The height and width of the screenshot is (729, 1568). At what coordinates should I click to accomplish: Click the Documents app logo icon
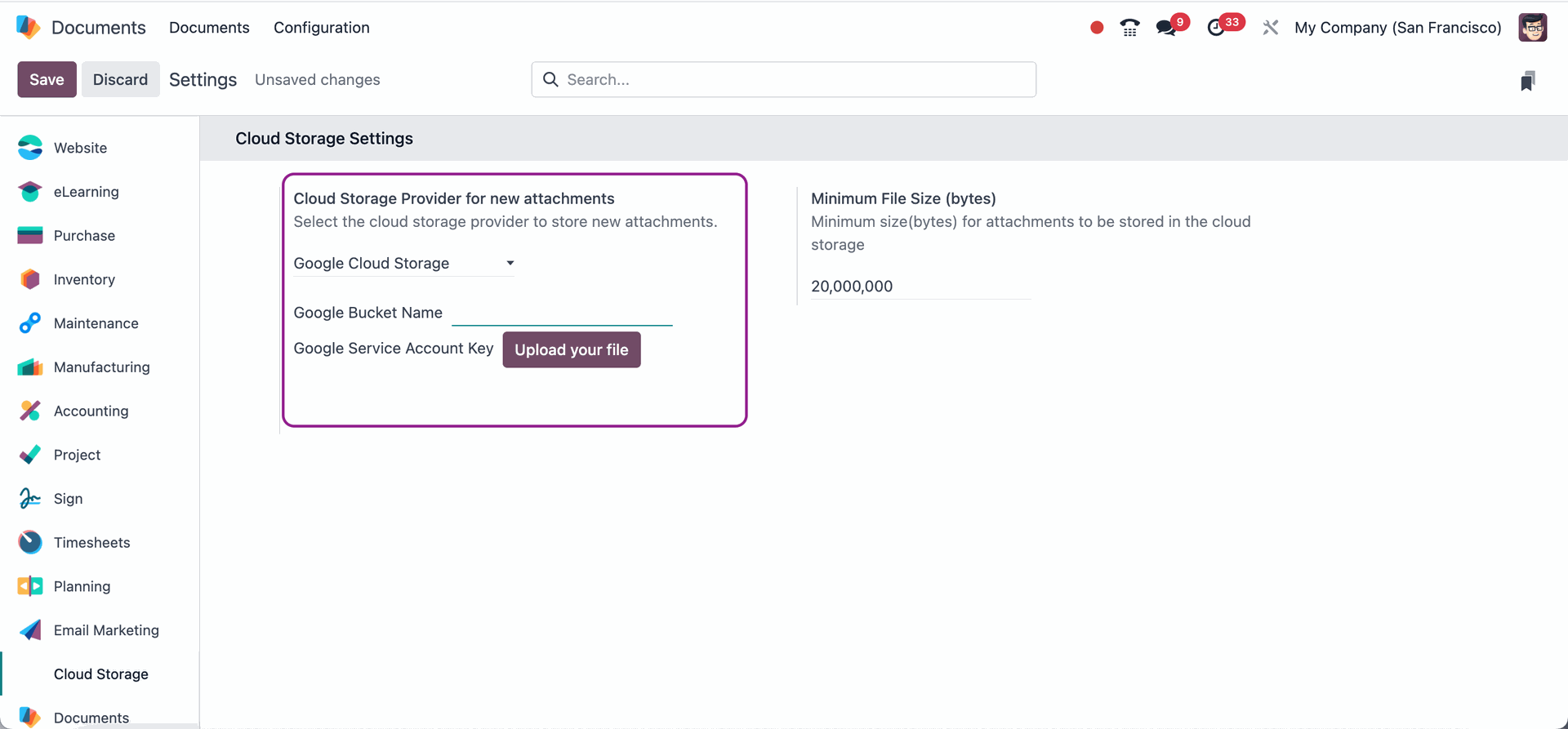click(29, 27)
